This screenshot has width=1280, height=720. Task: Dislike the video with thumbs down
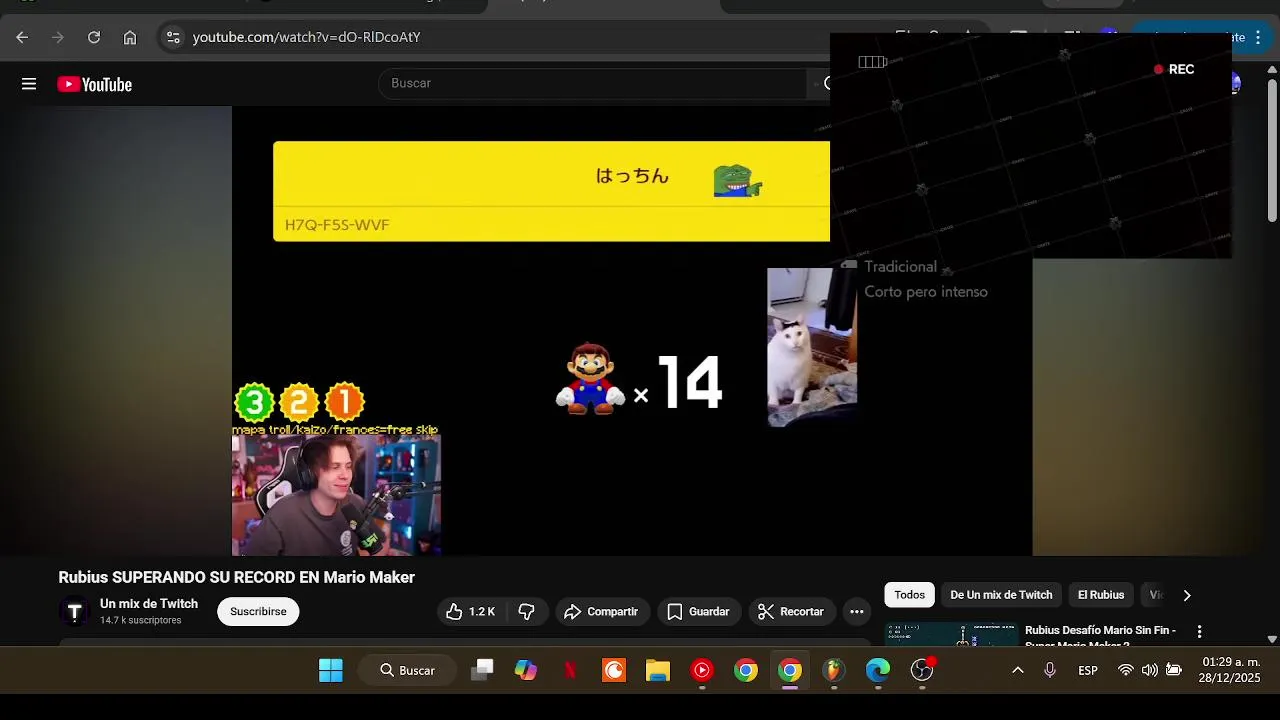(x=527, y=611)
